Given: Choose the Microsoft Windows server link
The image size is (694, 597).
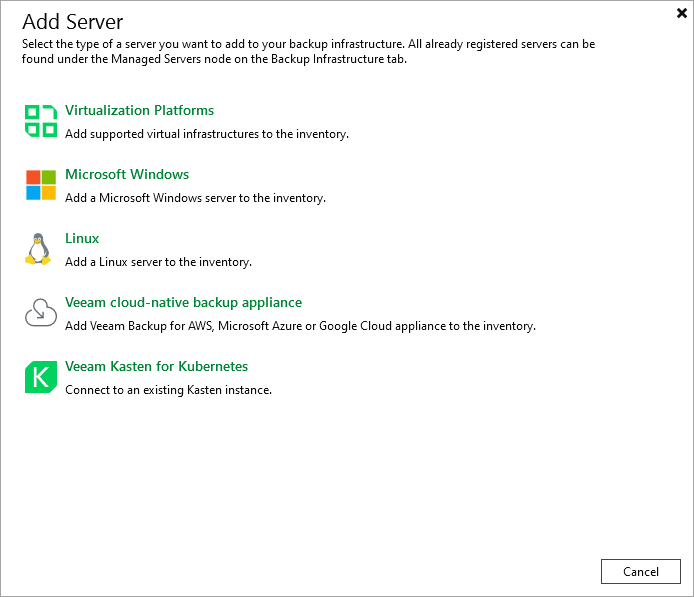Looking at the screenshot, I should pyautogui.click(x=127, y=174).
